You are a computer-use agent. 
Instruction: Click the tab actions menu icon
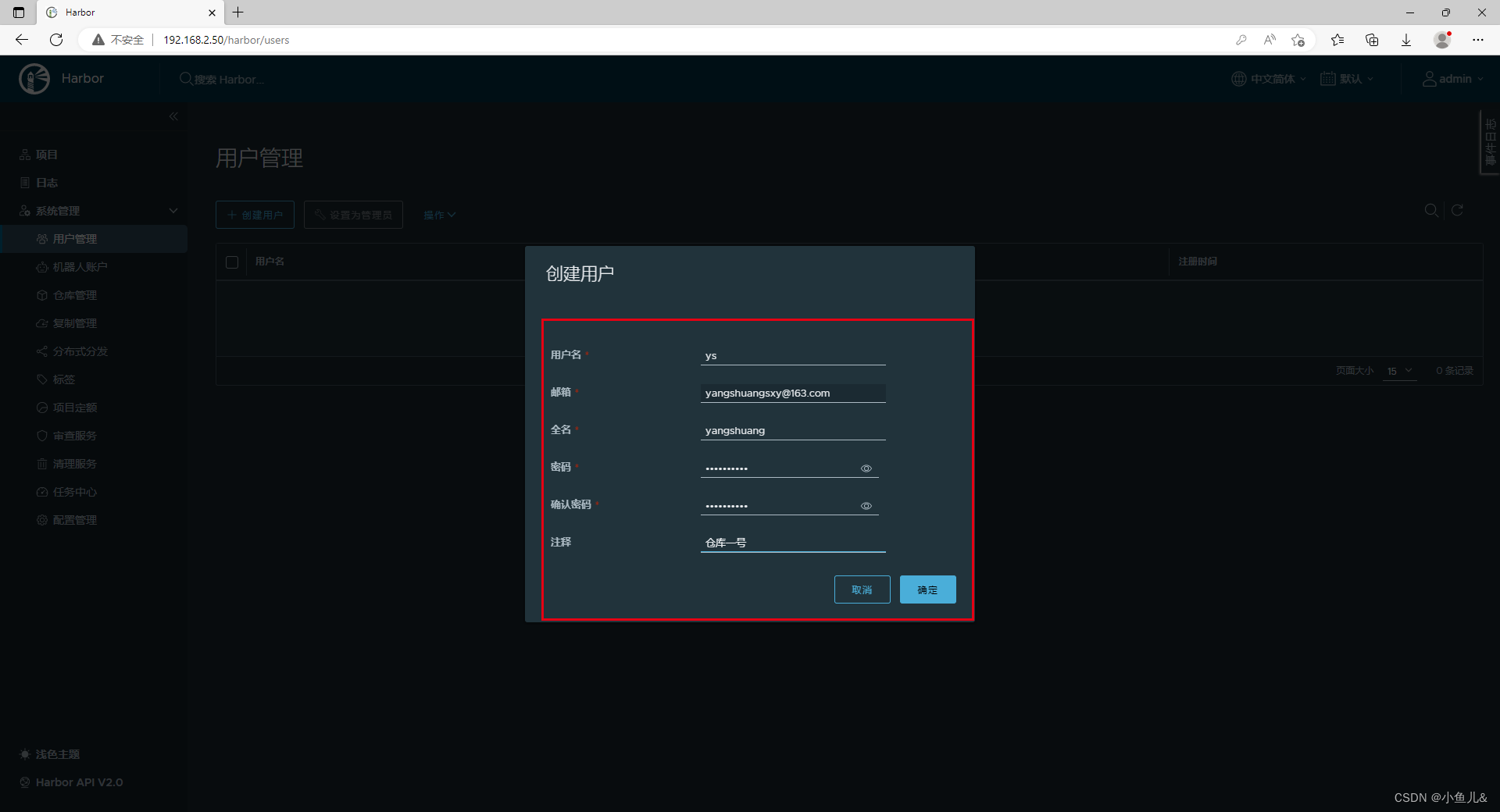19,12
